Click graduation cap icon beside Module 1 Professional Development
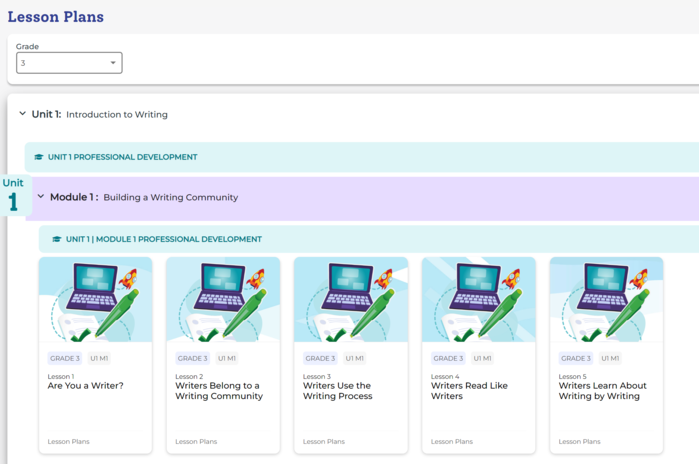This screenshot has width=699, height=464. pyautogui.click(x=57, y=239)
